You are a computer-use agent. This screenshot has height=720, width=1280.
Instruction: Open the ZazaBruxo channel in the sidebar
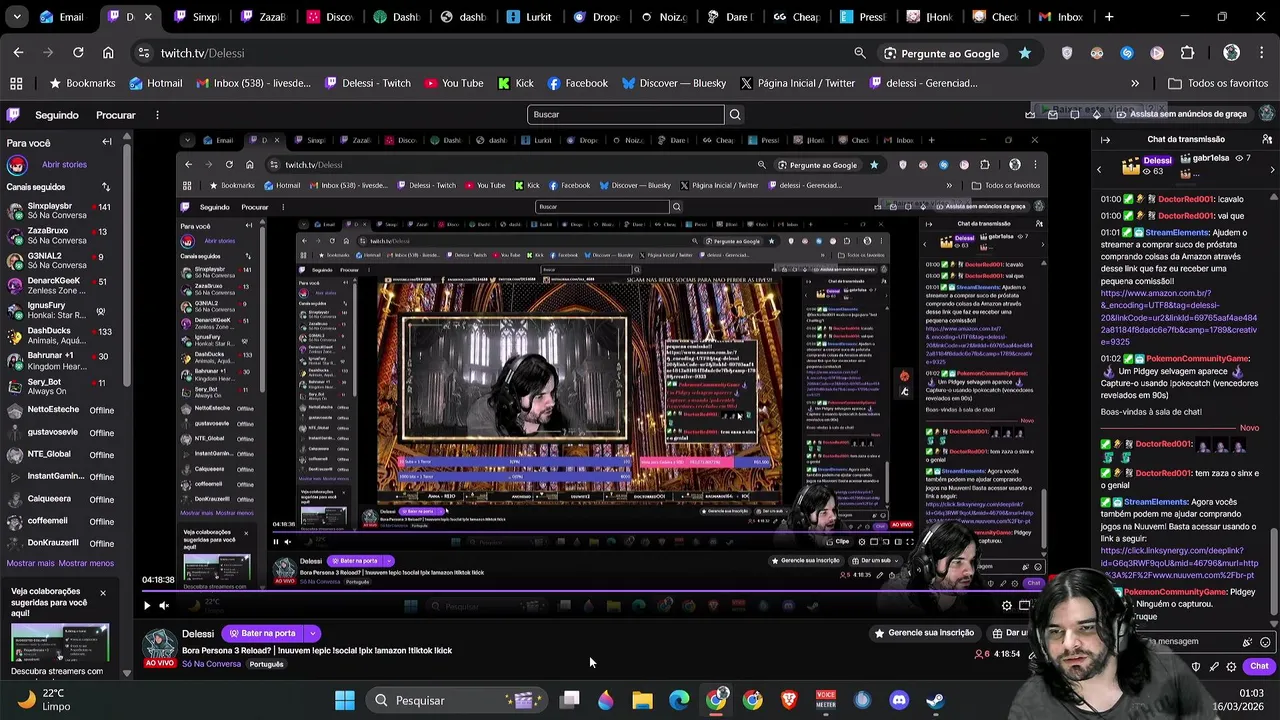[60, 236]
